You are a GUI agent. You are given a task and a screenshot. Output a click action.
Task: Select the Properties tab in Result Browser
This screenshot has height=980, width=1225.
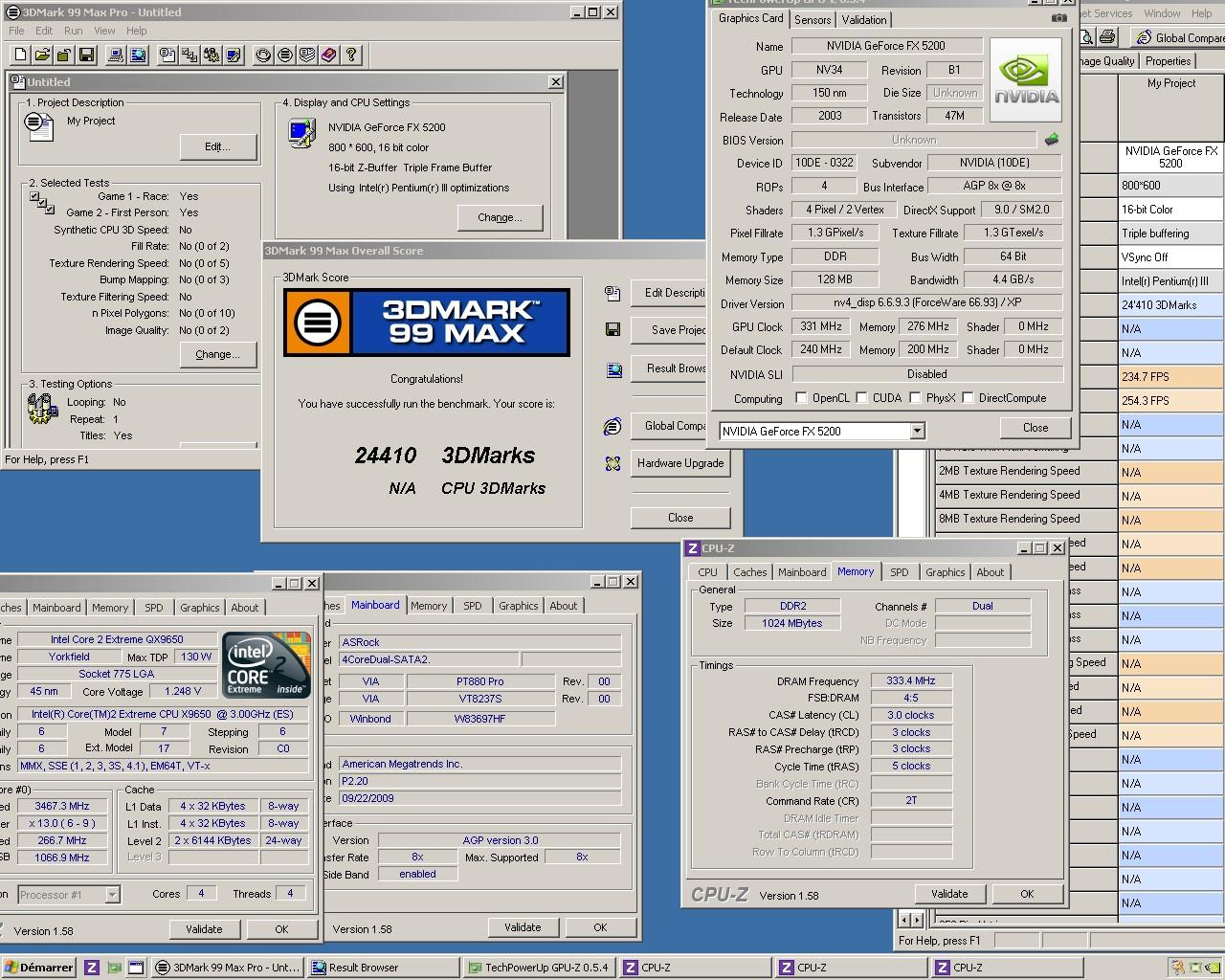tap(1169, 61)
